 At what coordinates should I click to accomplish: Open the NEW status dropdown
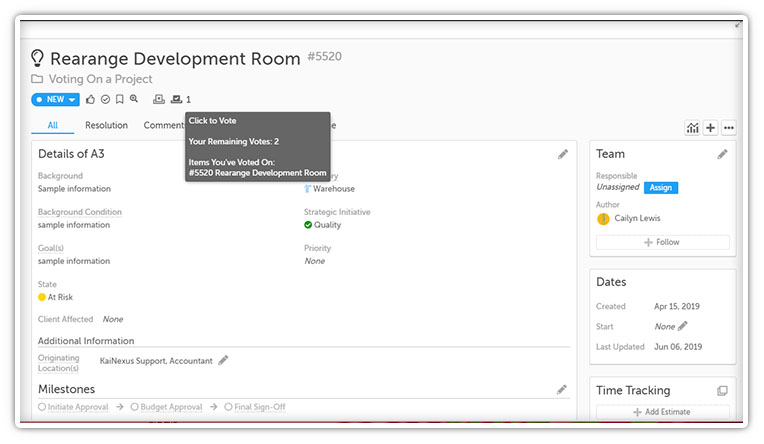[55, 99]
